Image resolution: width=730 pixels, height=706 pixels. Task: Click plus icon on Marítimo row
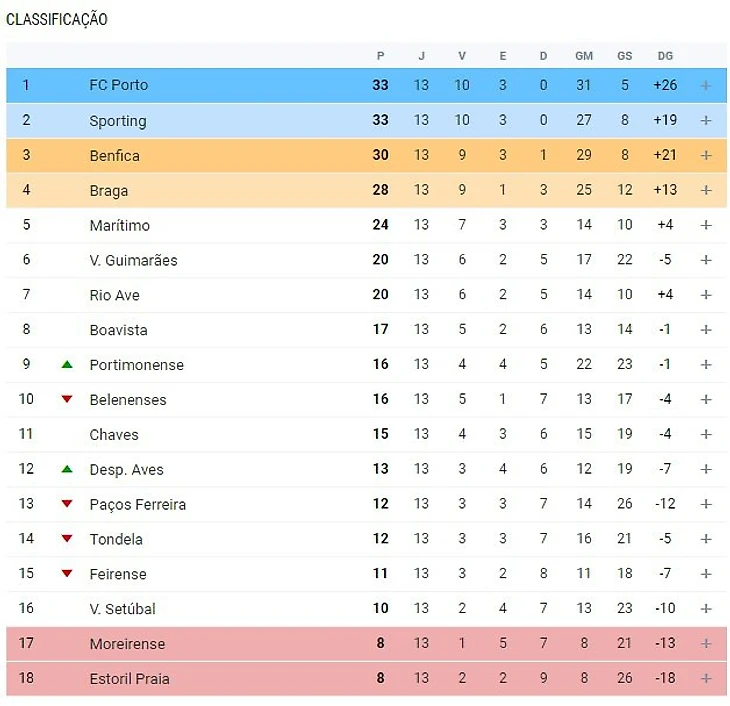point(705,226)
